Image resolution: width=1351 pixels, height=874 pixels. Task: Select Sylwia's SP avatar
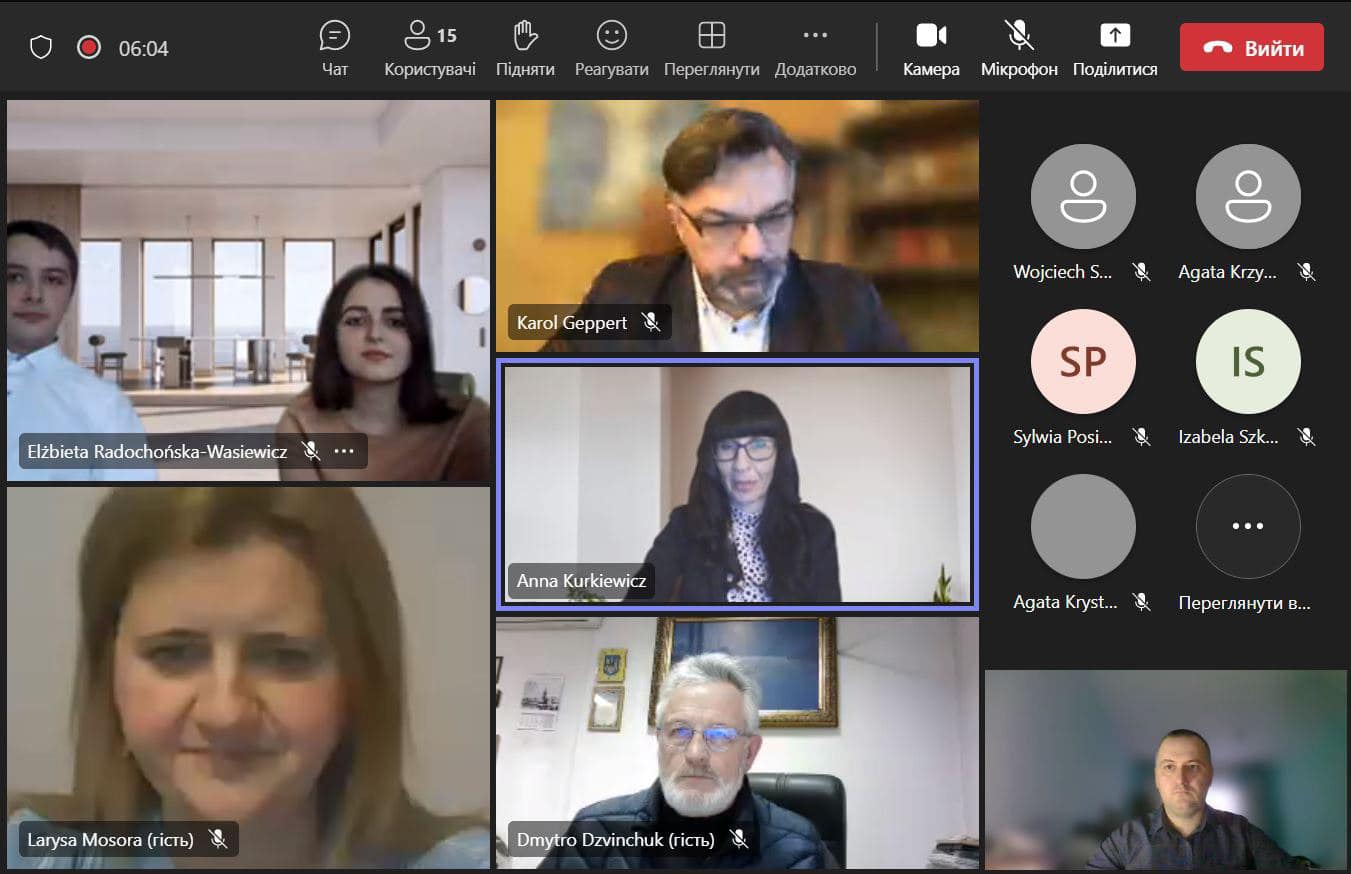[1083, 362]
